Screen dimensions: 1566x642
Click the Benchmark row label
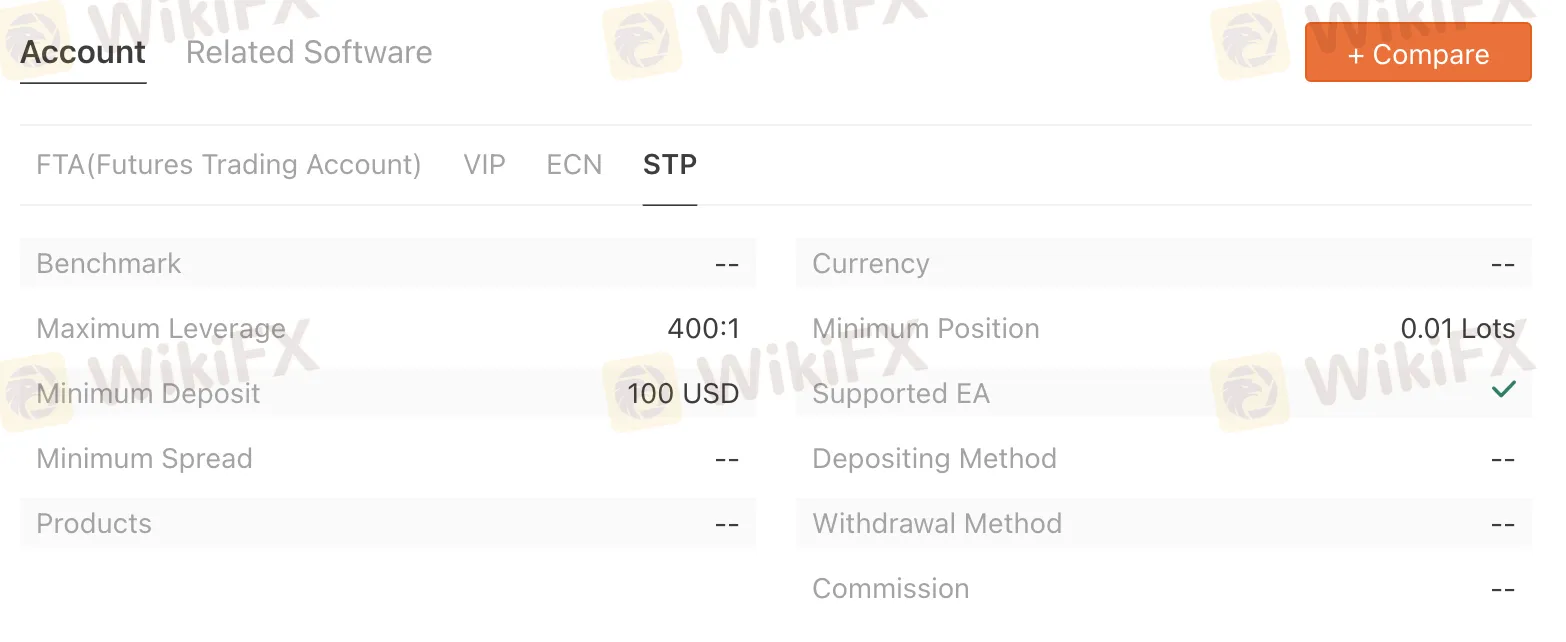(109, 264)
